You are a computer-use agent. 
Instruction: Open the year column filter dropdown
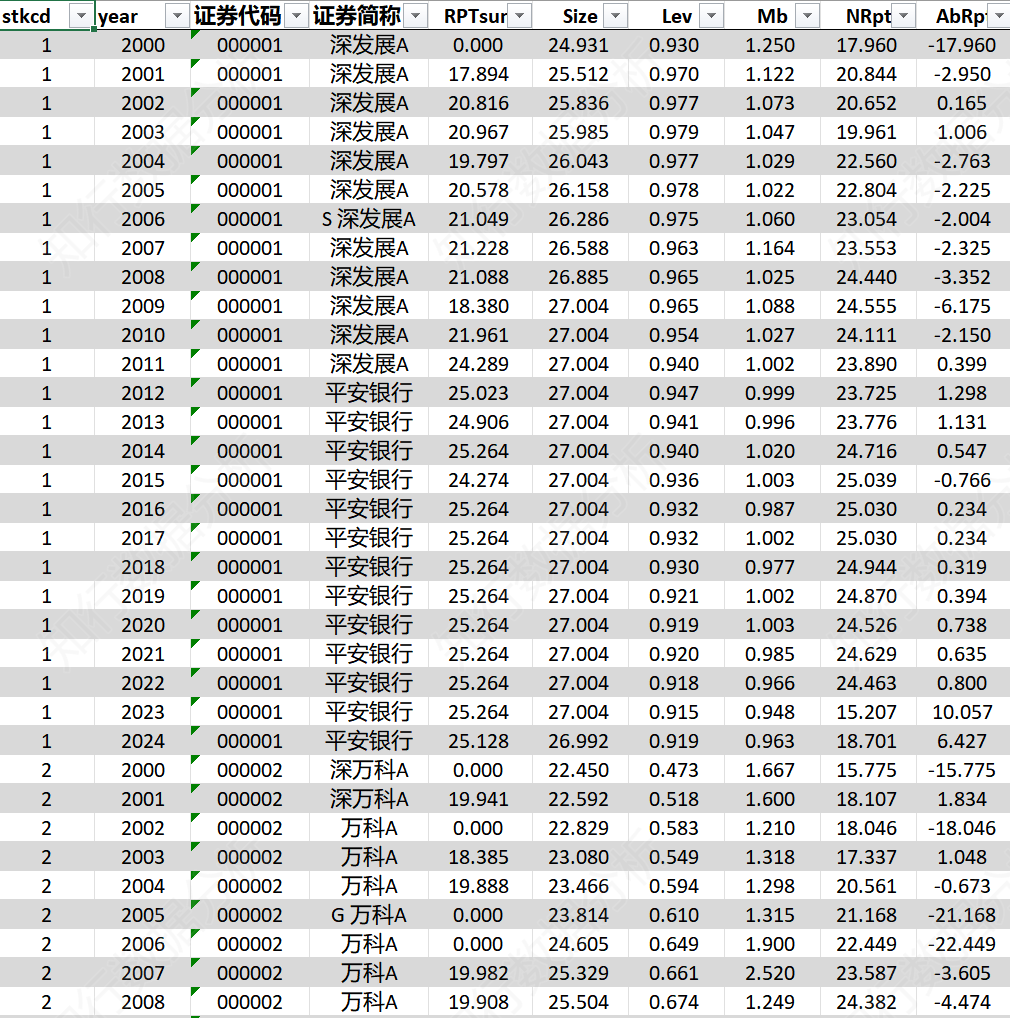(x=176, y=16)
